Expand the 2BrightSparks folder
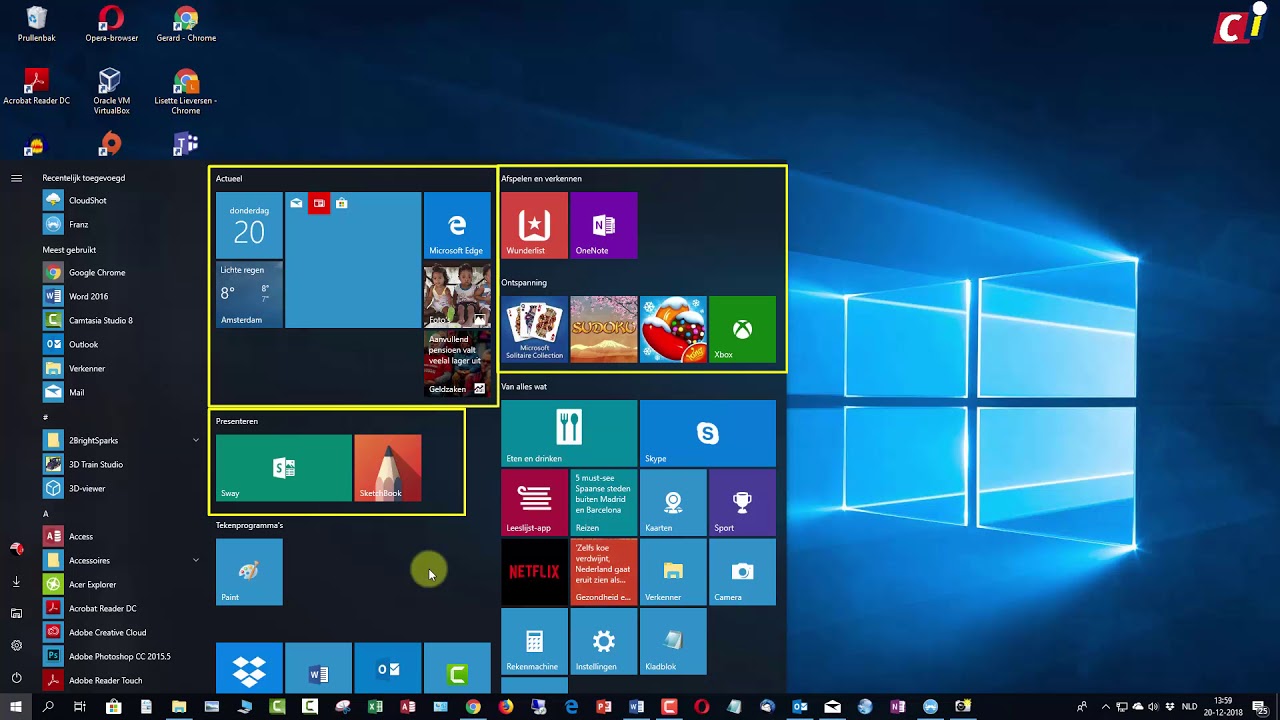This screenshot has height=720, width=1280. [x=196, y=440]
